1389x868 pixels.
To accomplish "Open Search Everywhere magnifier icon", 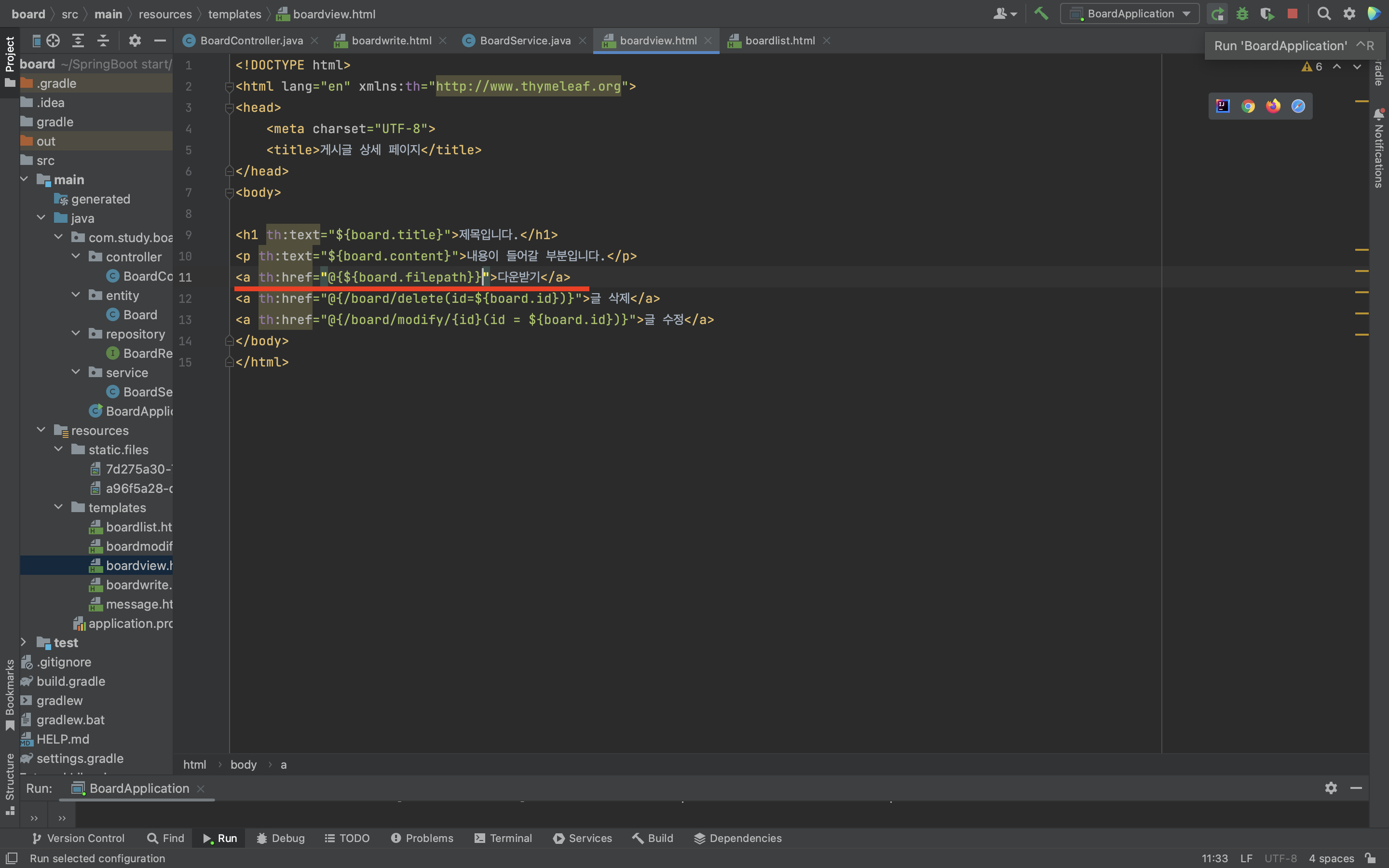I will coord(1323,13).
